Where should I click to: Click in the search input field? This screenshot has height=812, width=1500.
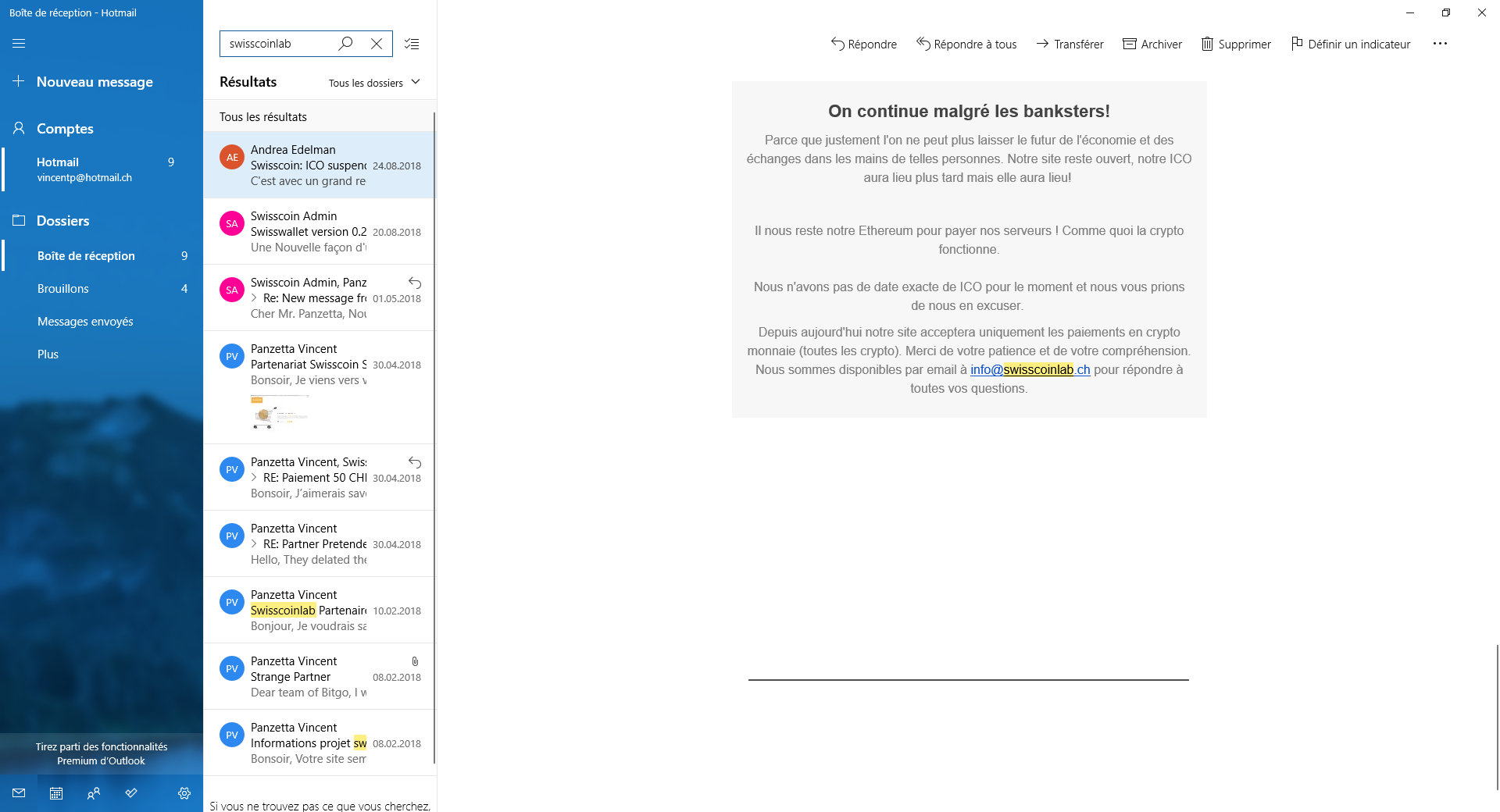click(277, 44)
